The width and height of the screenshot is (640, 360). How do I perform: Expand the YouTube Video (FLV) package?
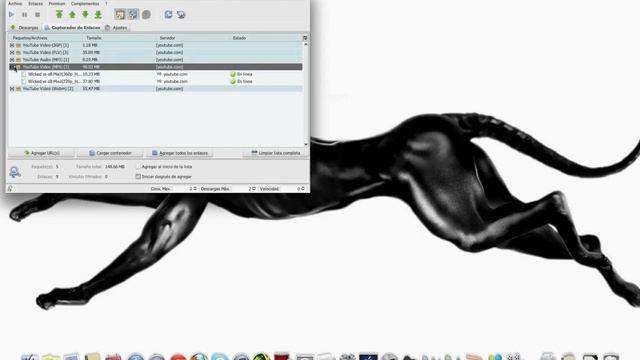(x=12, y=53)
